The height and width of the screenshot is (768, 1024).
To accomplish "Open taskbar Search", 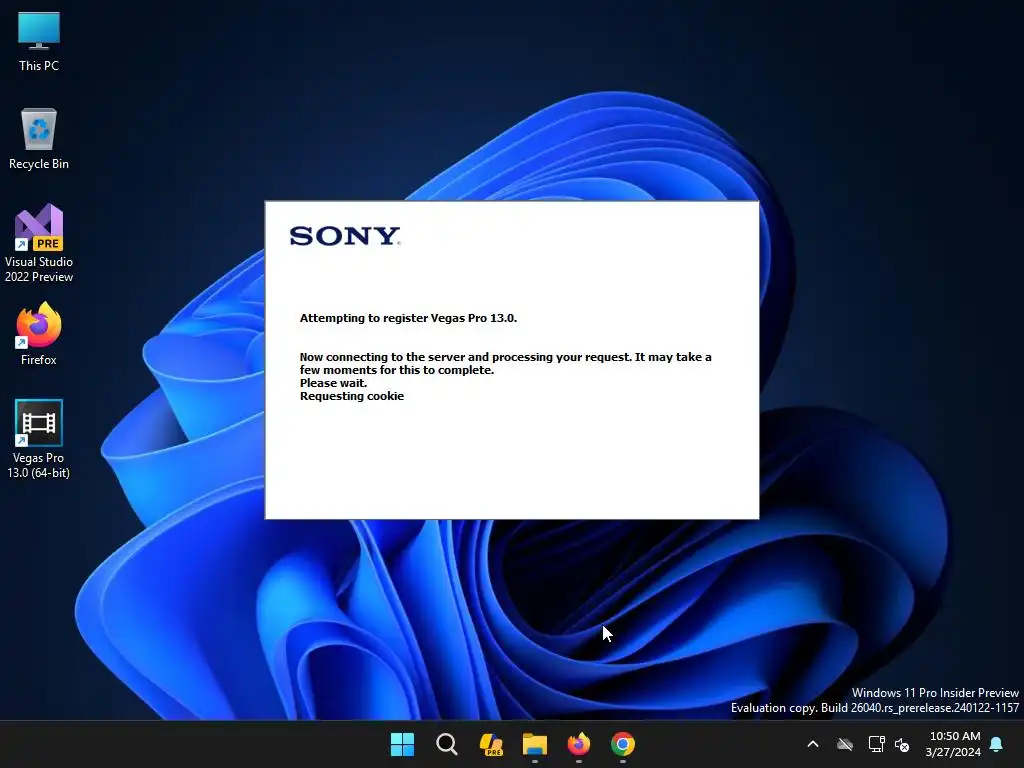I will tap(447, 744).
